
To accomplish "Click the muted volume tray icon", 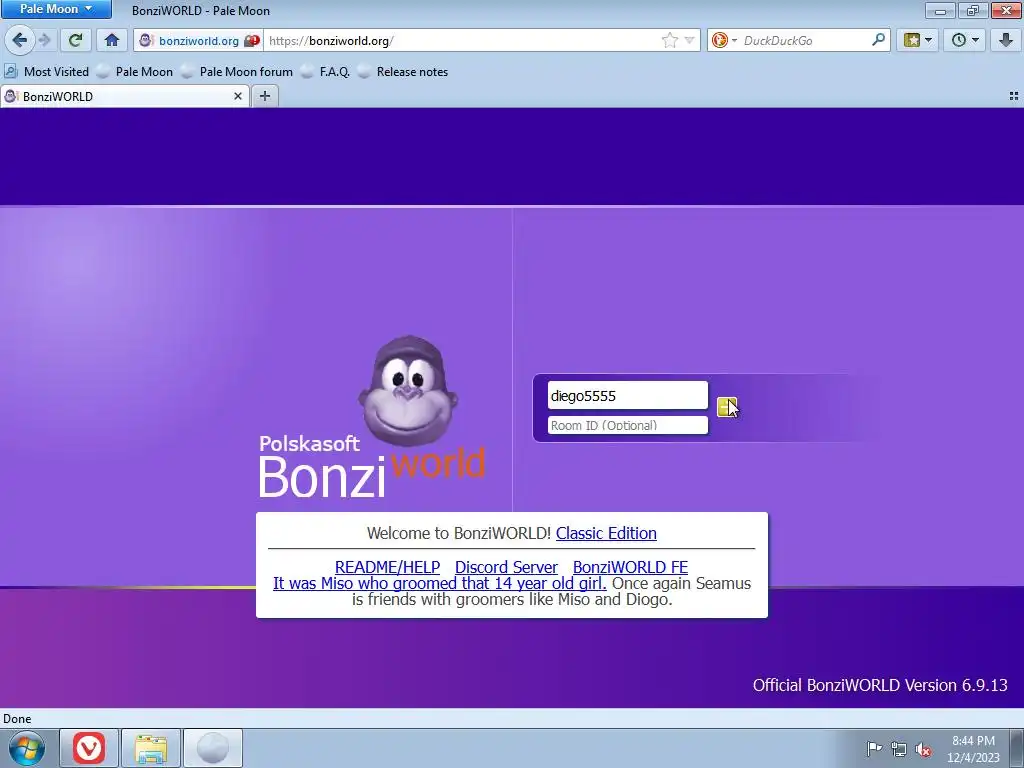I will (x=923, y=749).
